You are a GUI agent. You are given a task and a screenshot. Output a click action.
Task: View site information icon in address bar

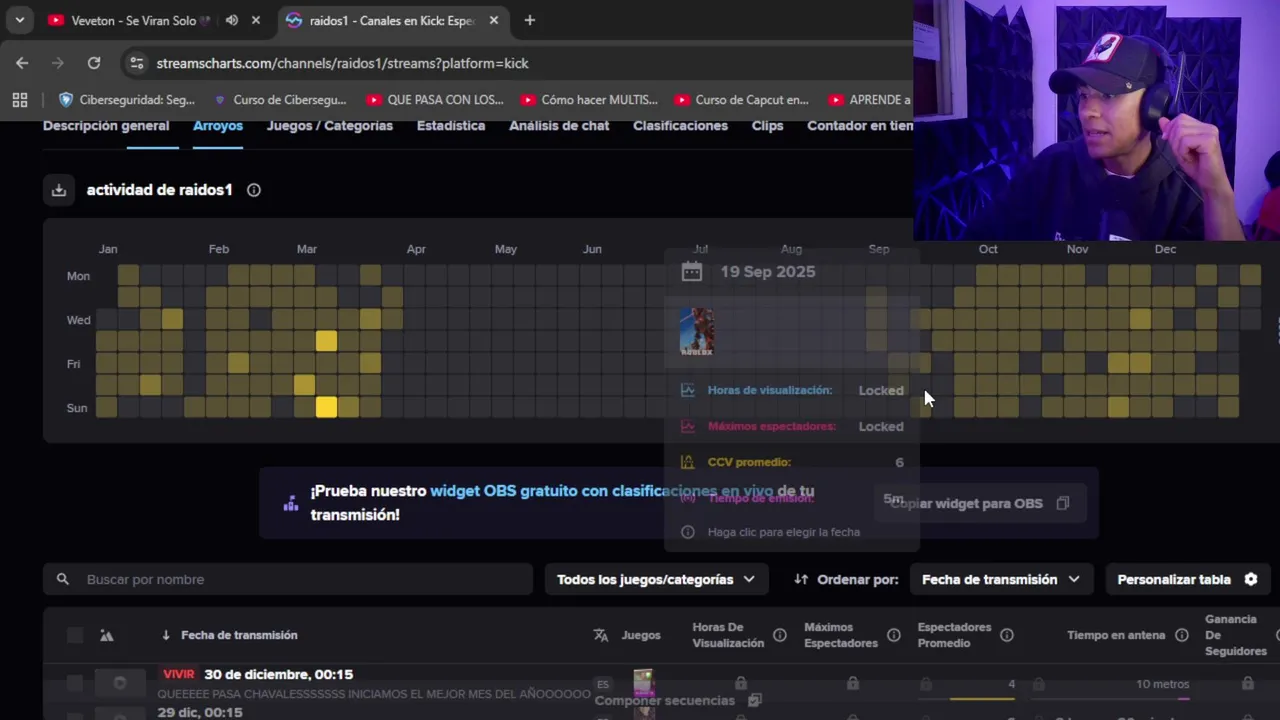point(136,63)
